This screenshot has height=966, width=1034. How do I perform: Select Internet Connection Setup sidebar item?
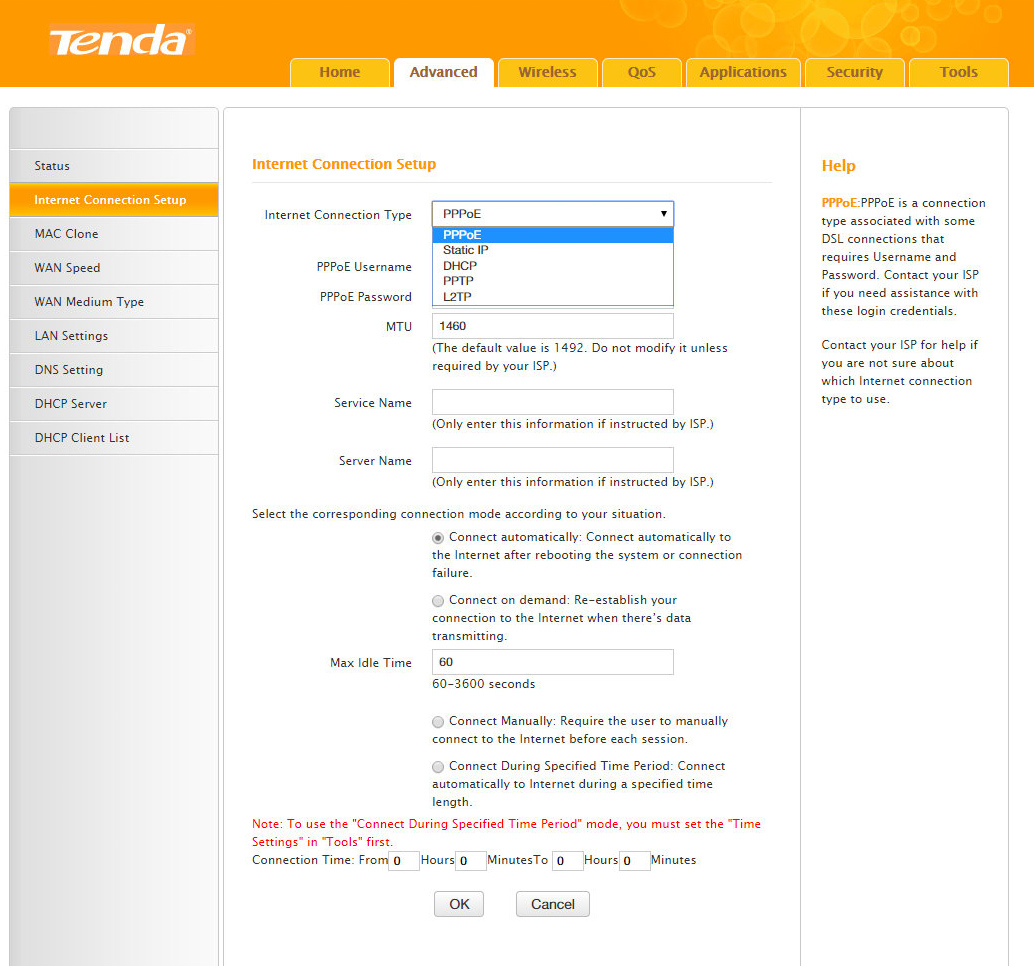tap(114, 200)
